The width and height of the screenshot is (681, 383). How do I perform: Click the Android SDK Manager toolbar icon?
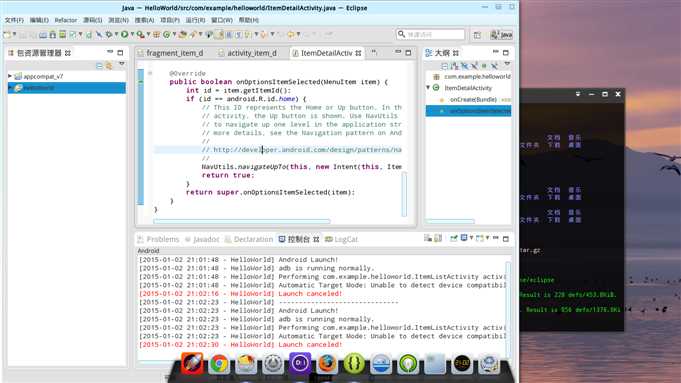coord(53,34)
